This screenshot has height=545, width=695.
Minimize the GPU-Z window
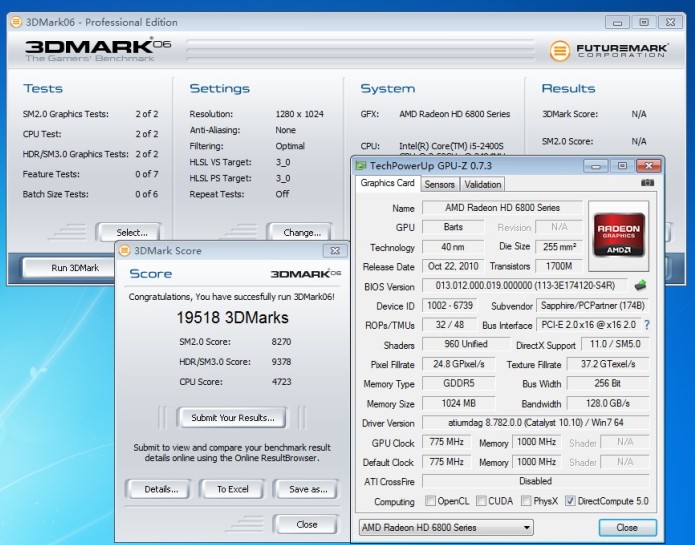(x=595, y=166)
